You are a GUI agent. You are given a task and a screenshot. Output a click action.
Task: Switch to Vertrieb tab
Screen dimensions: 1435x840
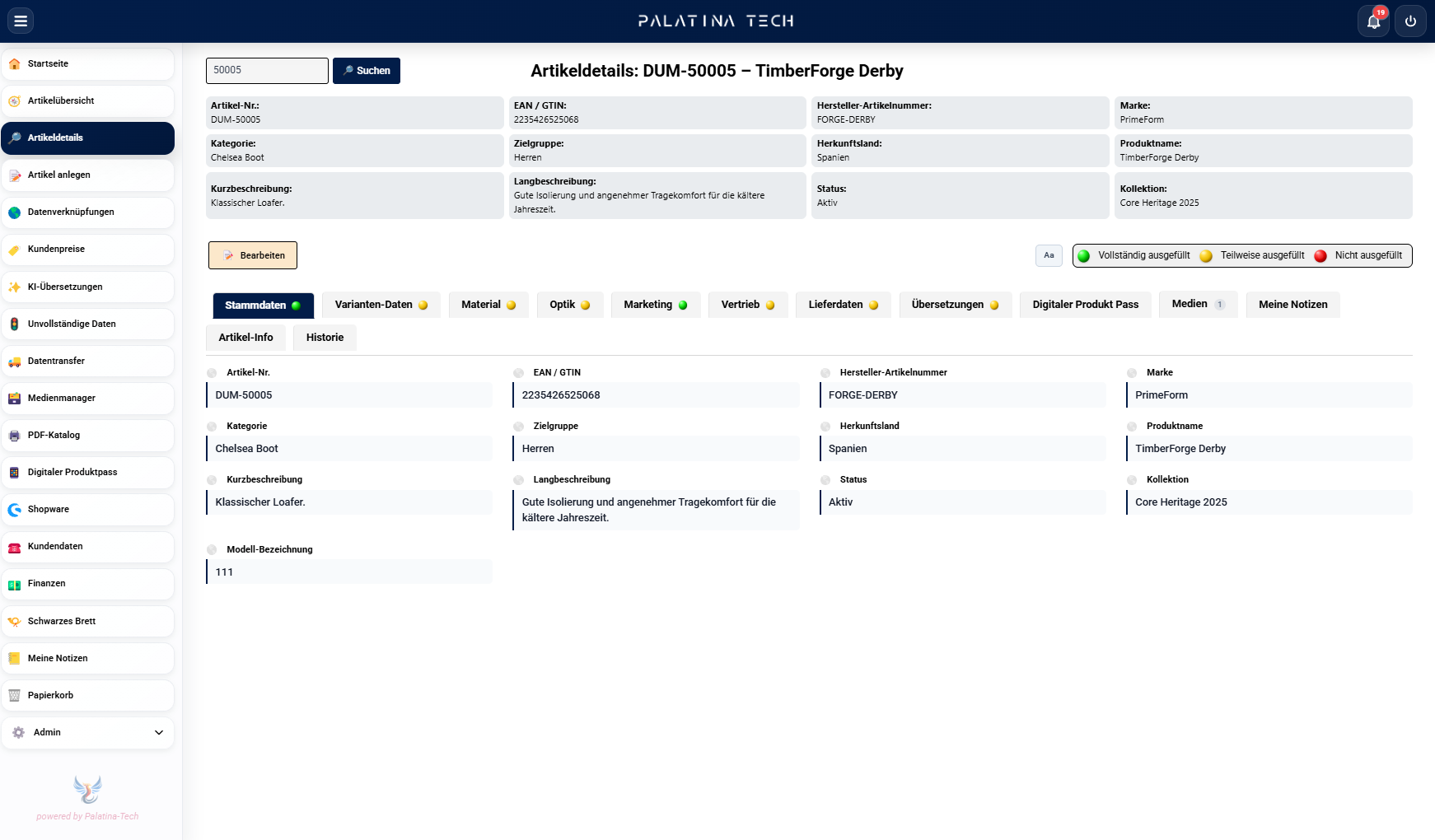pyautogui.click(x=748, y=305)
